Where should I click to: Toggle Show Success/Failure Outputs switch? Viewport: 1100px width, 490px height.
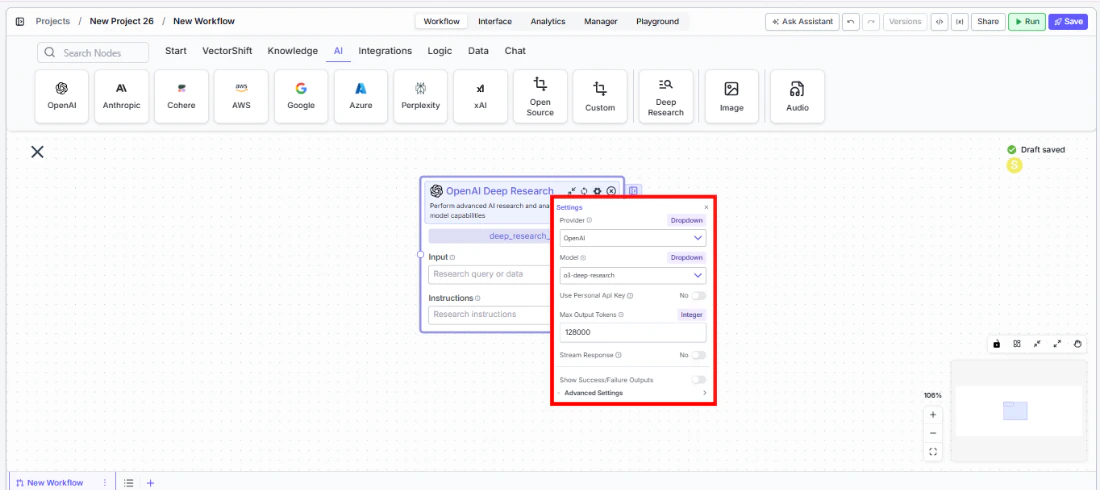[698, 380]
